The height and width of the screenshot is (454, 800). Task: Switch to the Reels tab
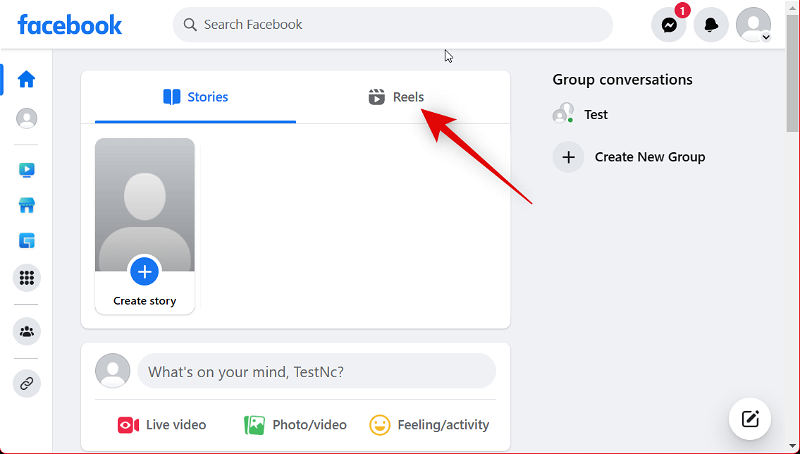click(x=396, y=97)
